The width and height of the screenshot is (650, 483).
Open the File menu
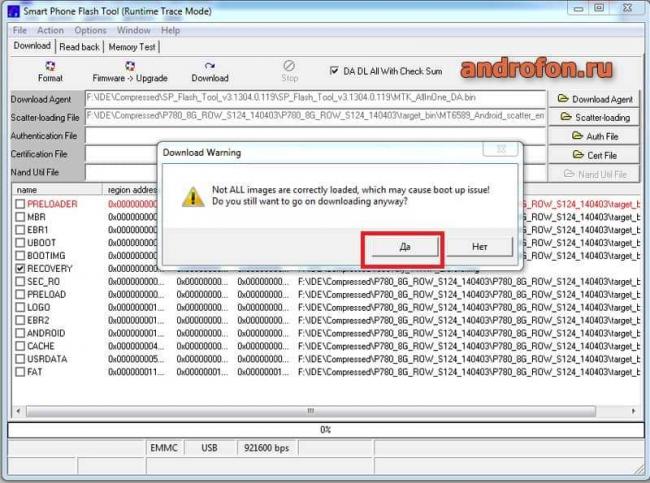pyautogui.click(x=19, y=30)
